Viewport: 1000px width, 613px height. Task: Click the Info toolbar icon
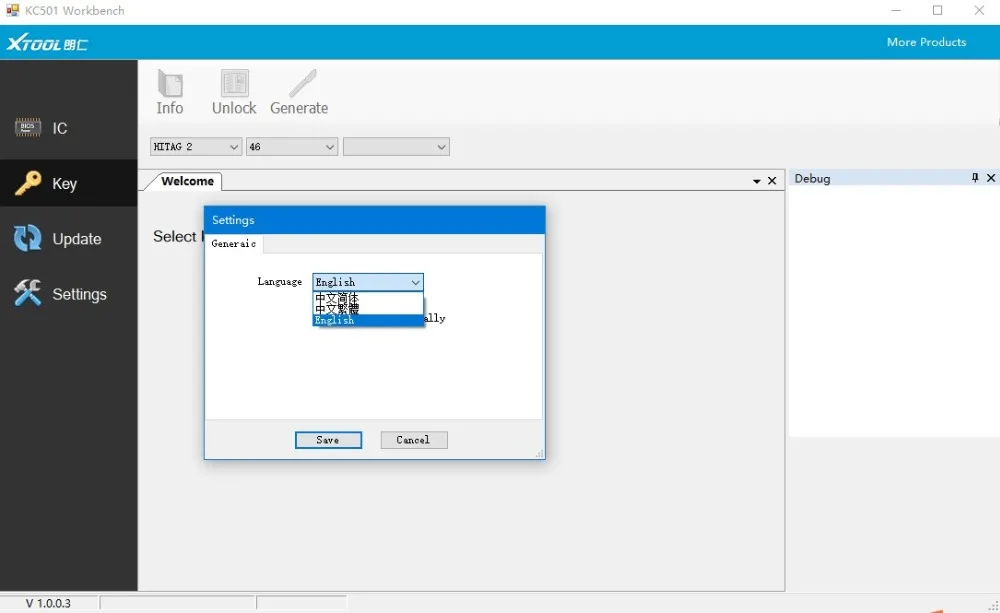click(x=170, y=92)
